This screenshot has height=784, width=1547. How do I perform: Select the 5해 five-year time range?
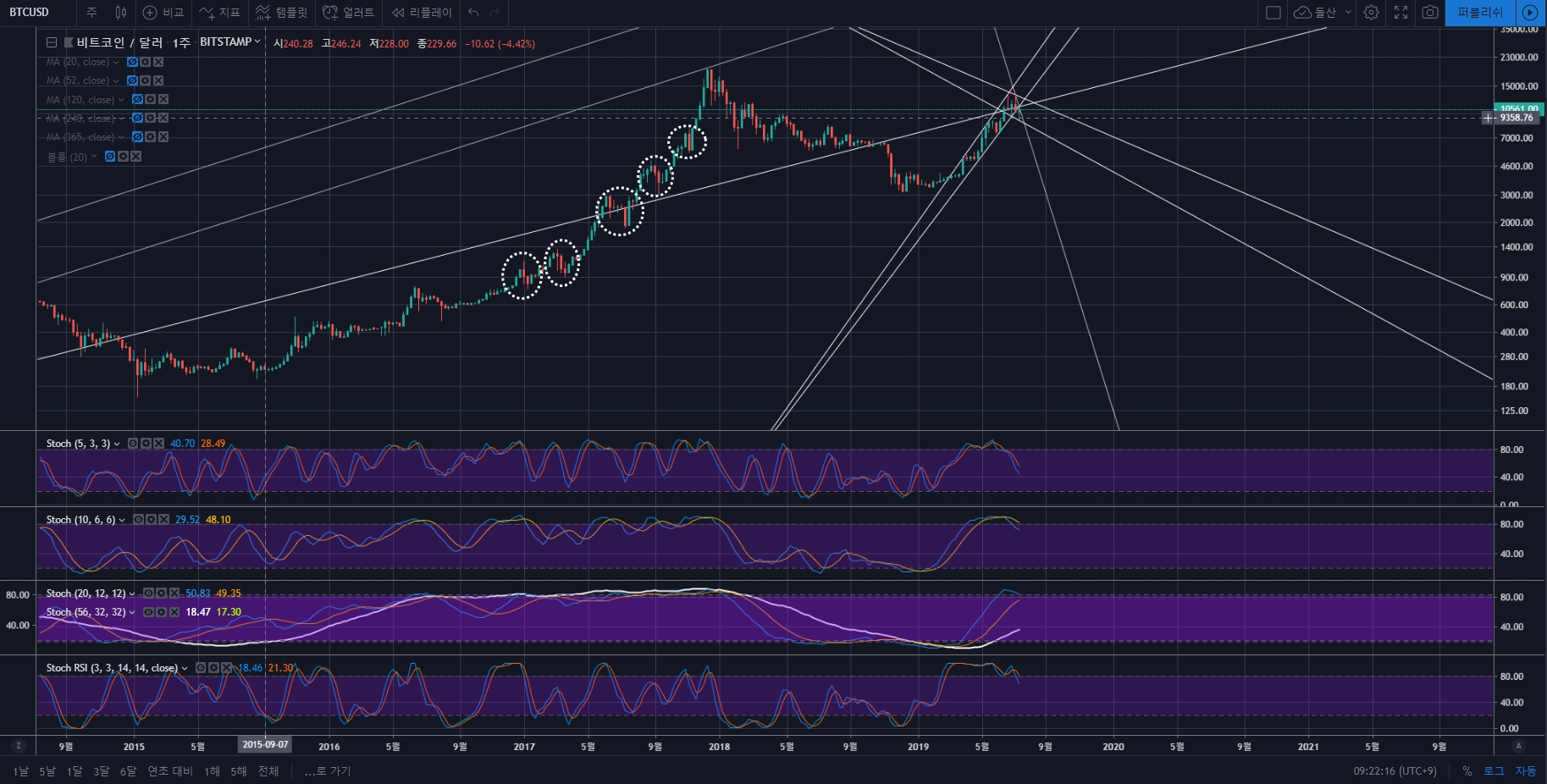[x=238, y=770]
